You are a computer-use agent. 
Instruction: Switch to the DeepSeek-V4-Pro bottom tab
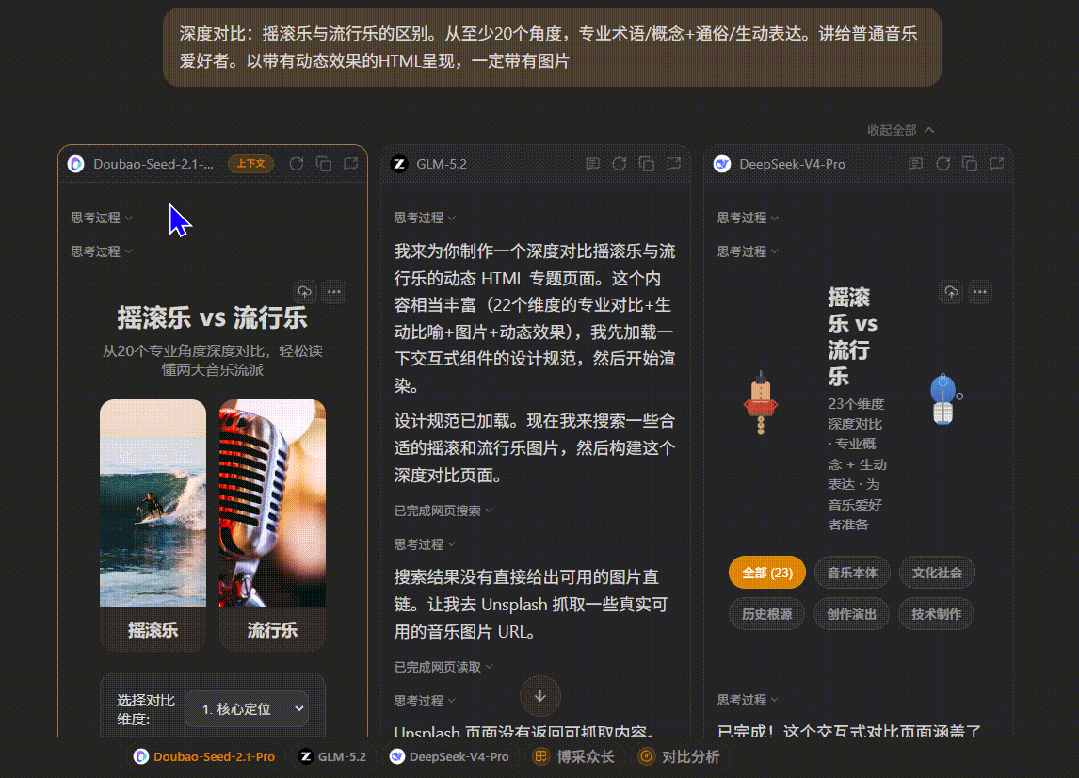point(449,757)
